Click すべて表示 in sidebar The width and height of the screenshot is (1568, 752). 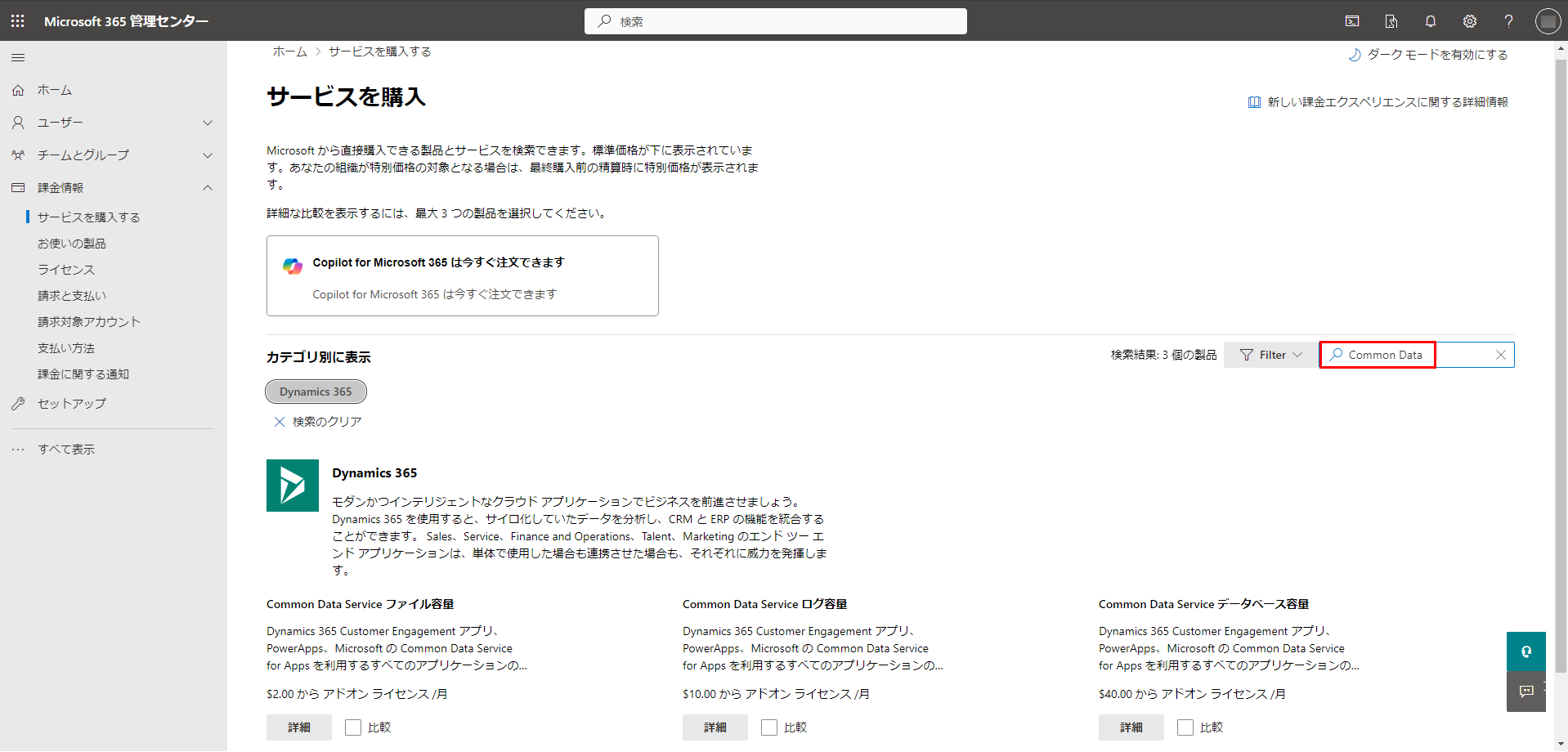66,450
